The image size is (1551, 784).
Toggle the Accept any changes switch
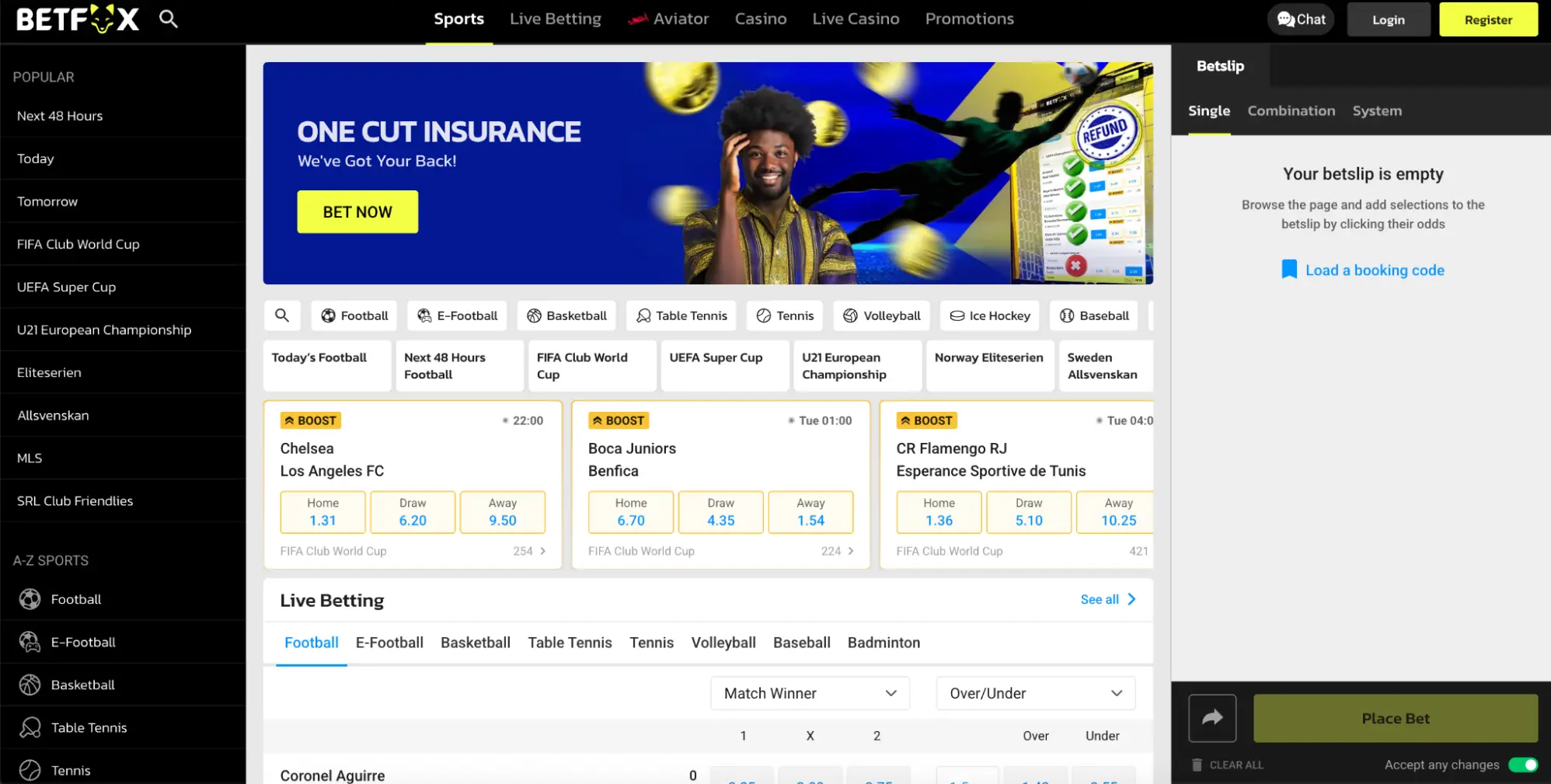click(x=1522, y=765)
